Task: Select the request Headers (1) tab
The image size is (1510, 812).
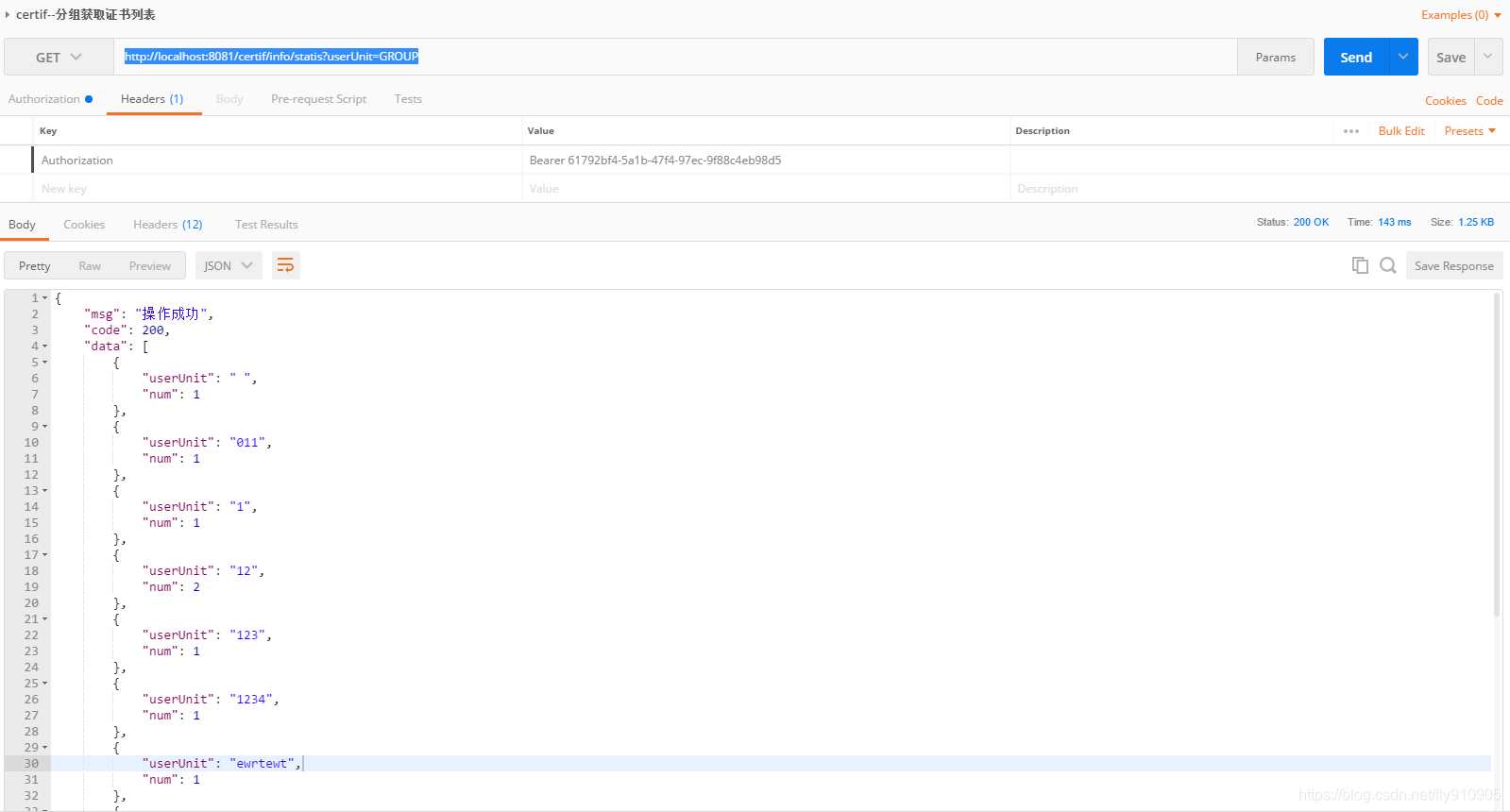Action: (152, 99)
